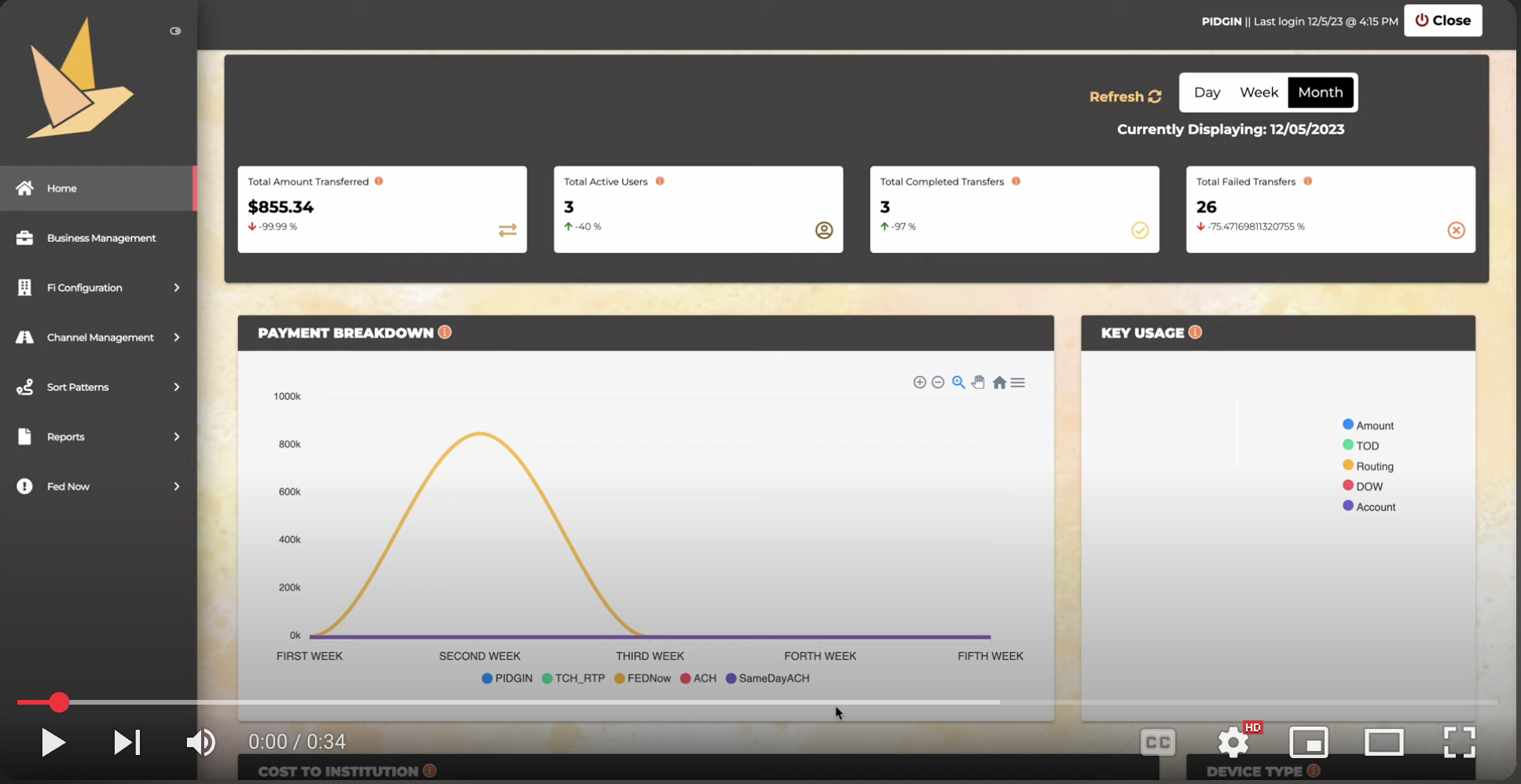Expand the Reports submenu chevron
The width and height of the screenshot is (1521, 784).
[x=177, y=437]
